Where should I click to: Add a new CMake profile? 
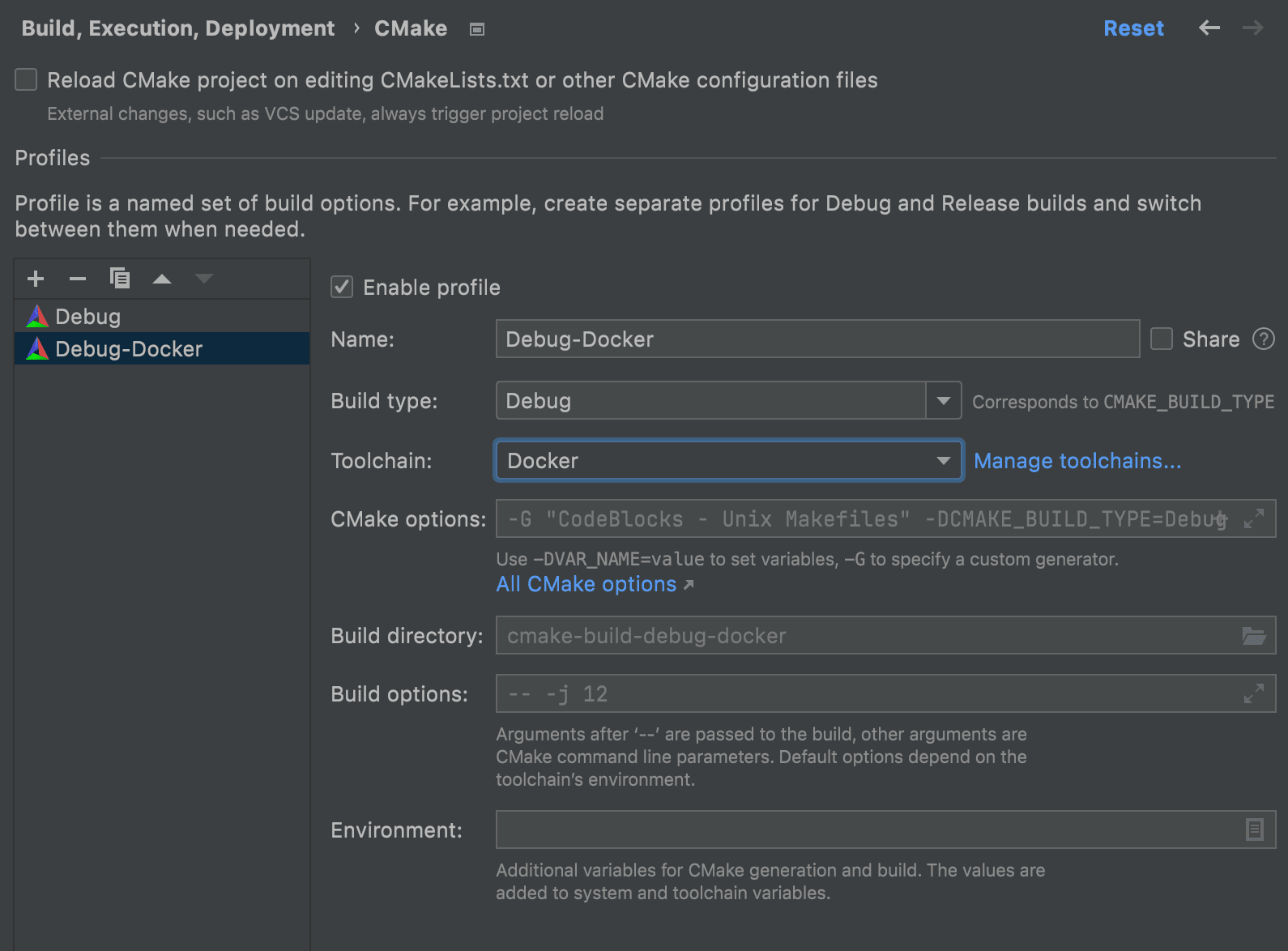(x=36, y=279)
